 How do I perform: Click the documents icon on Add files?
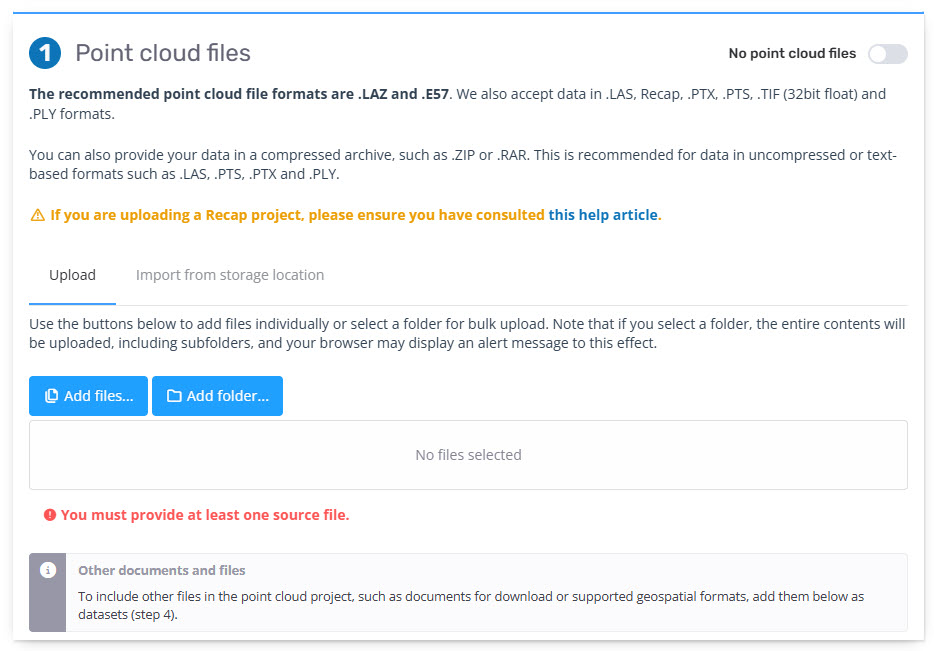pyautogui.click(x=52, y=396)
